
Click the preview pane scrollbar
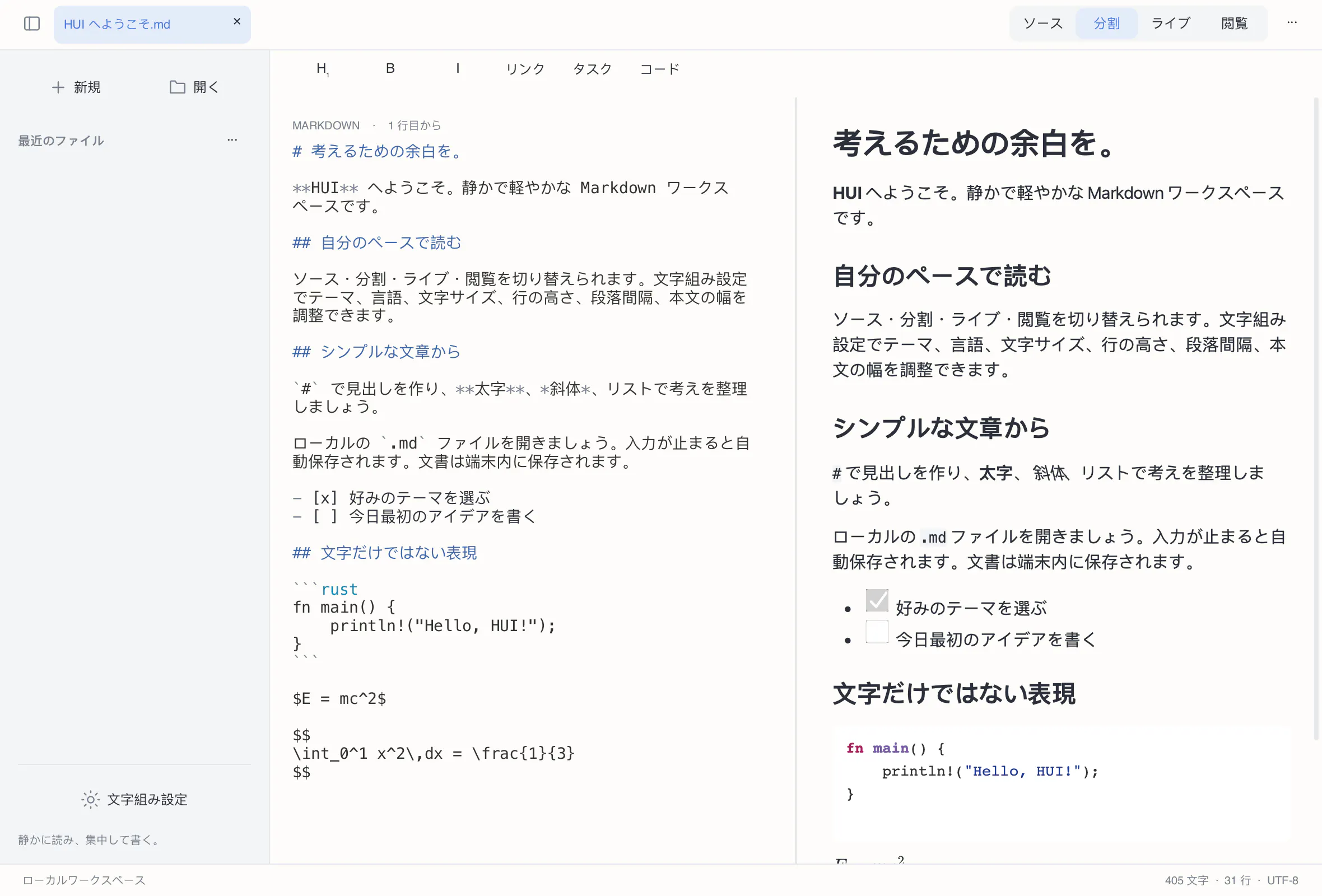(1316, 418)
